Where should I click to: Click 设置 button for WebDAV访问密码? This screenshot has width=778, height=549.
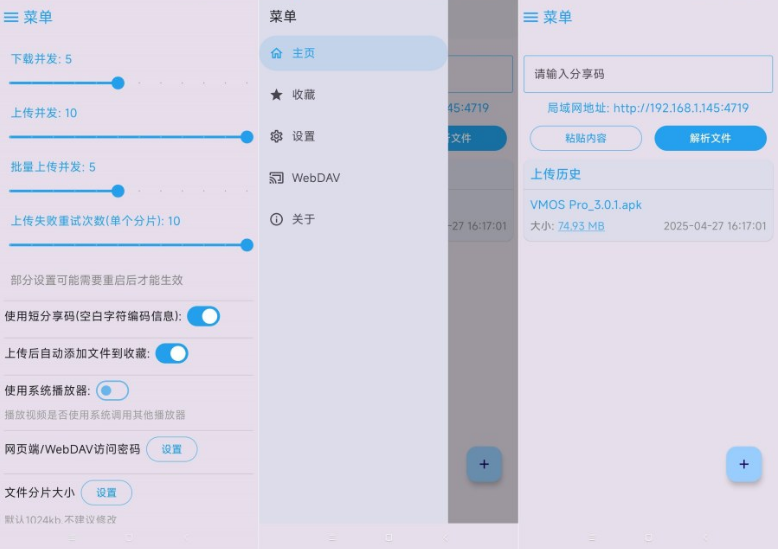(172, 449)
